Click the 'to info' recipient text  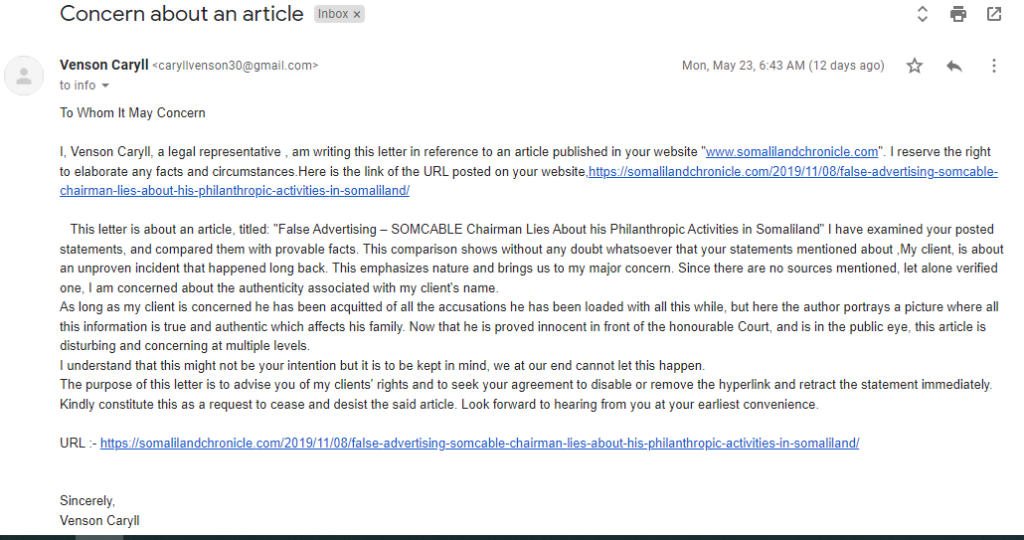coord(78,86)
